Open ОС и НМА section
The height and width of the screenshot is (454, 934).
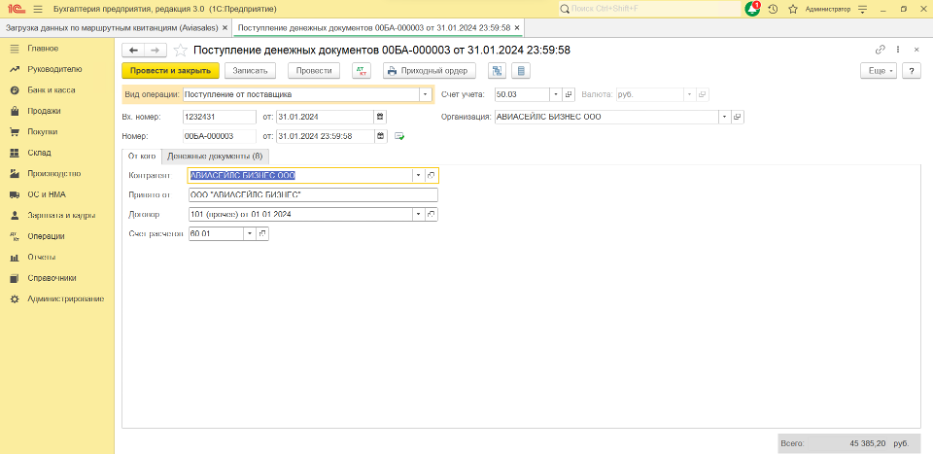46,194
